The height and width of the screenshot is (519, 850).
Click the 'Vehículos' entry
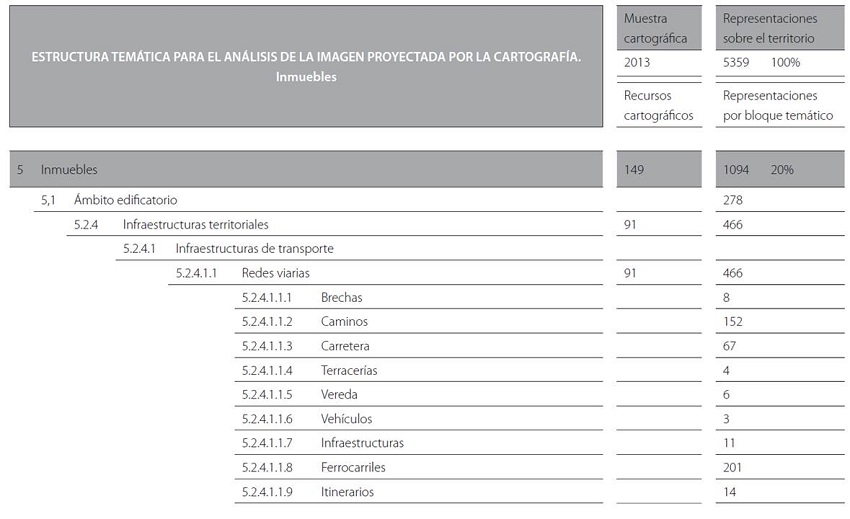coord(345,419)
